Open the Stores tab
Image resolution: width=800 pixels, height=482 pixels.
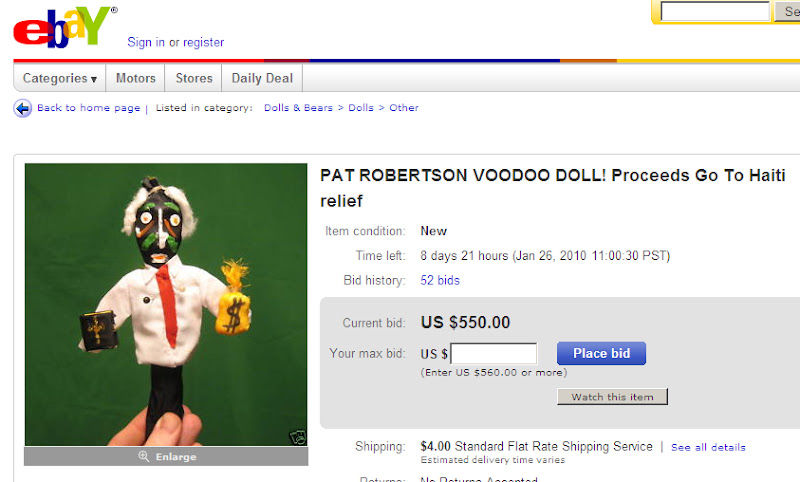coord(194,78)
